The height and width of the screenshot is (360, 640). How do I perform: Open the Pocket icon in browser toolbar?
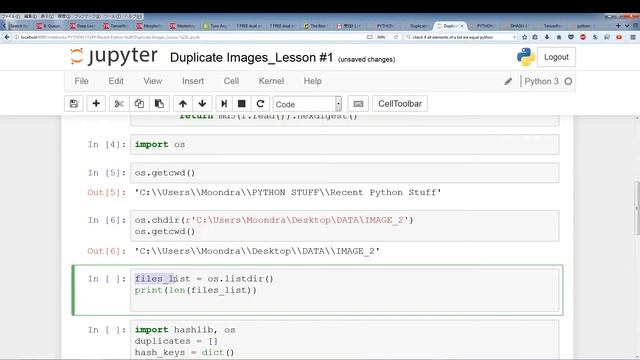click(x=571, y=37)
